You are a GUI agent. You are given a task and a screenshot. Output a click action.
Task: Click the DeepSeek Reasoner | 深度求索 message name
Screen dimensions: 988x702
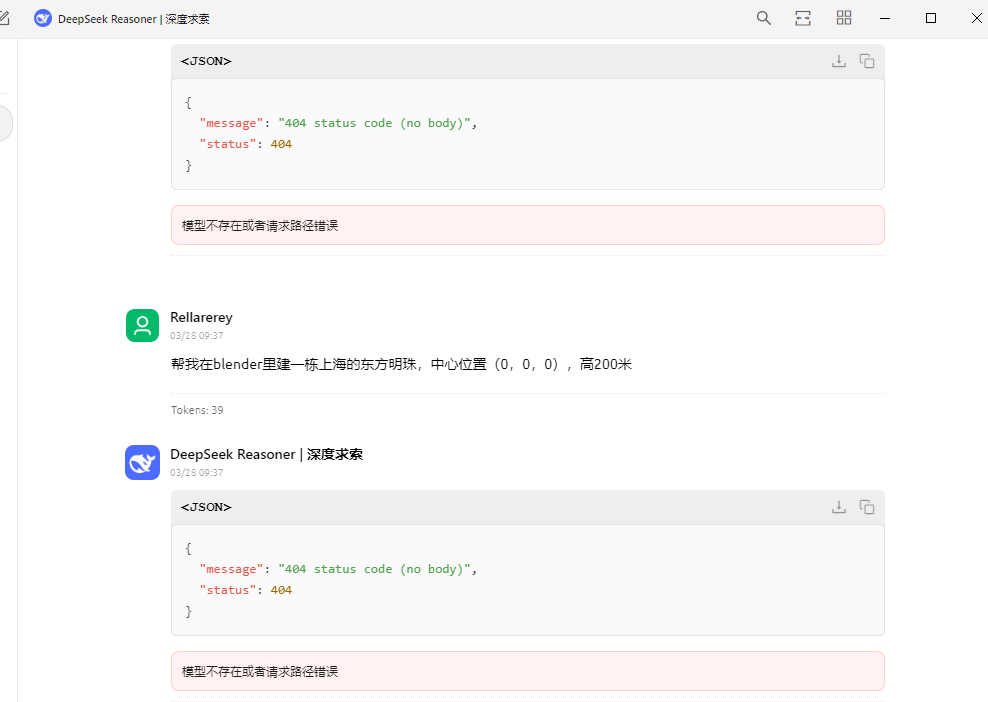click(267, 454)
